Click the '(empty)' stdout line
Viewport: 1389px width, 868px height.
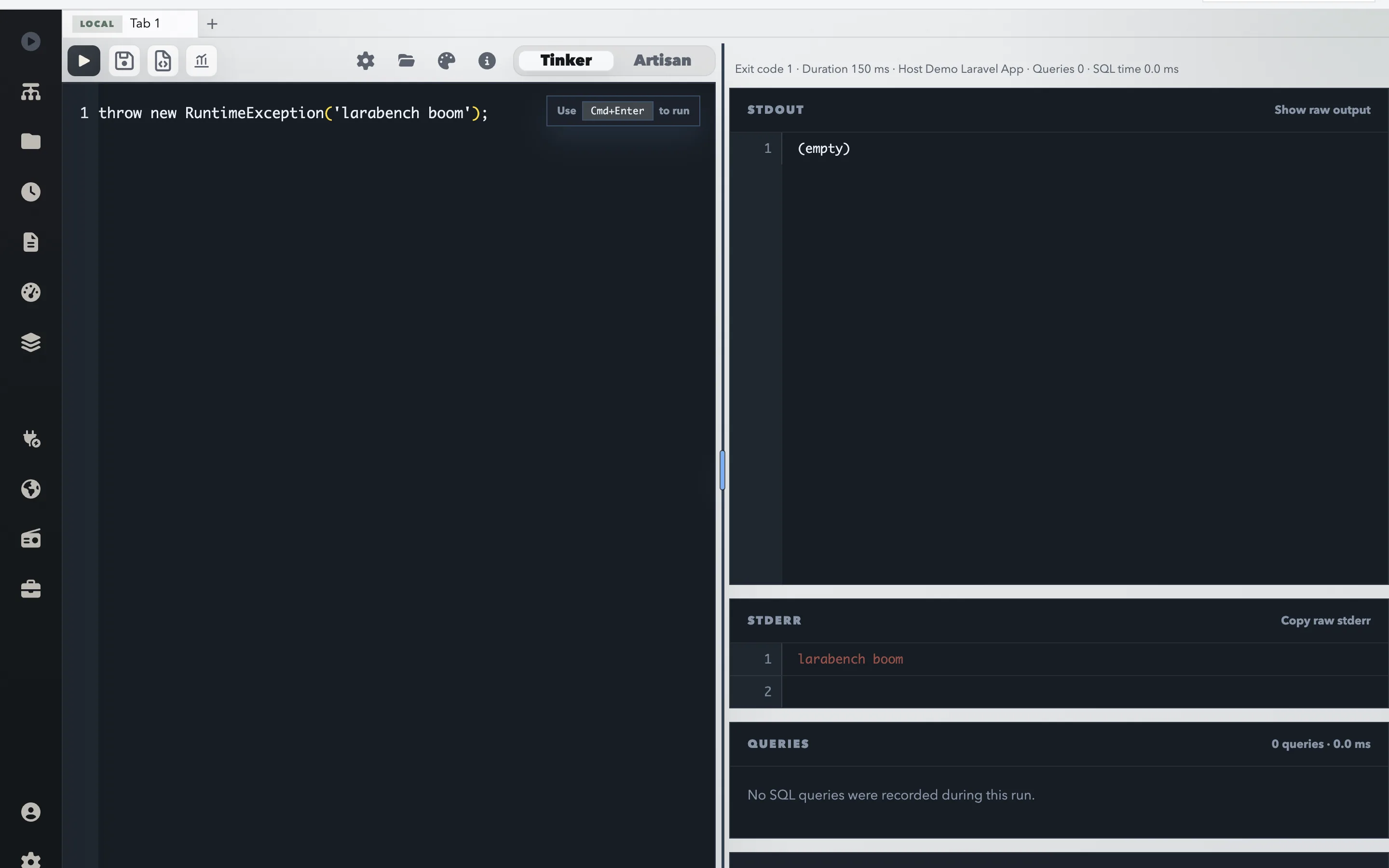point(824,149)
